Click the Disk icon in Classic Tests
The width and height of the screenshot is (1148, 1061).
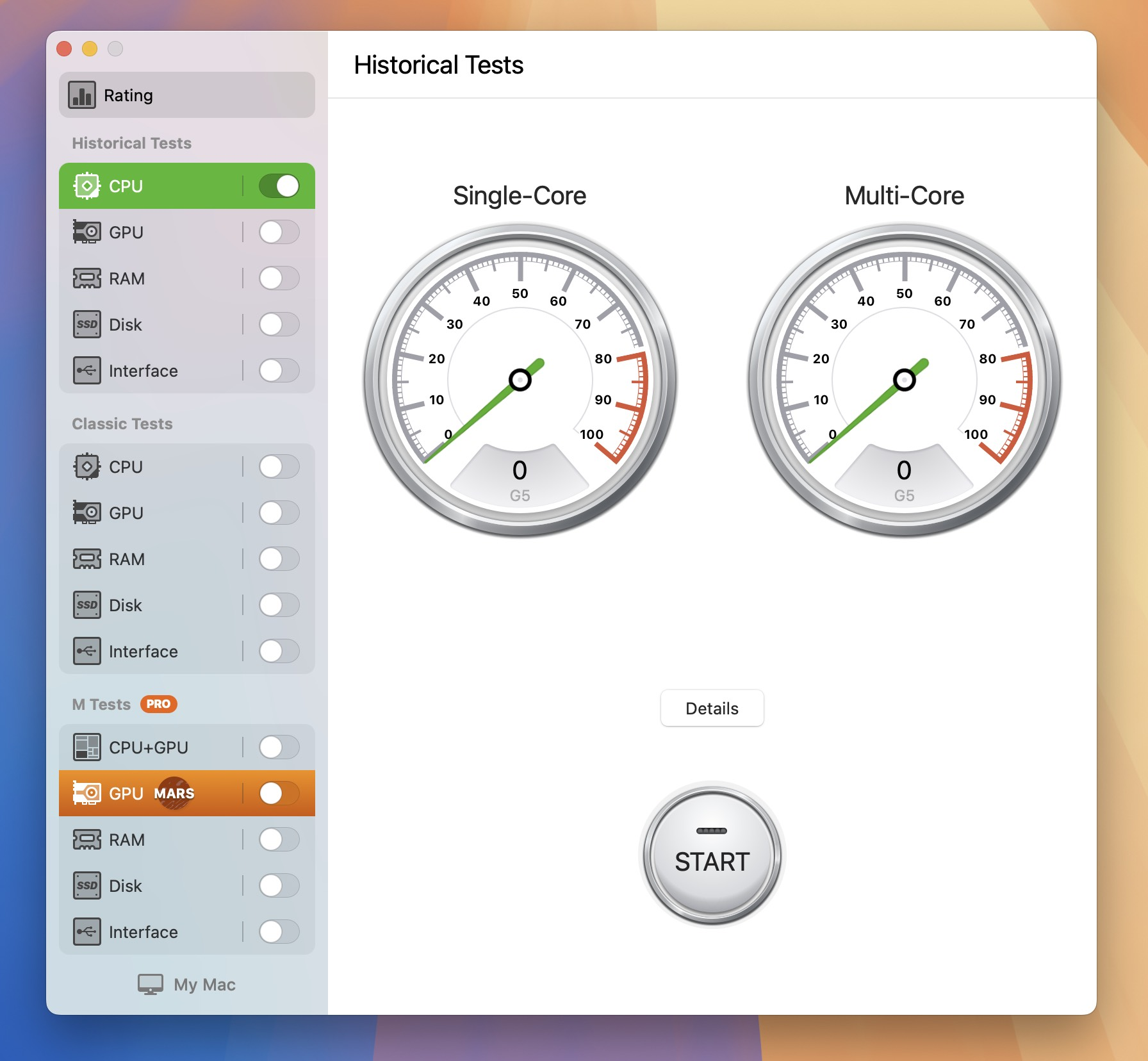coord(86,604)
